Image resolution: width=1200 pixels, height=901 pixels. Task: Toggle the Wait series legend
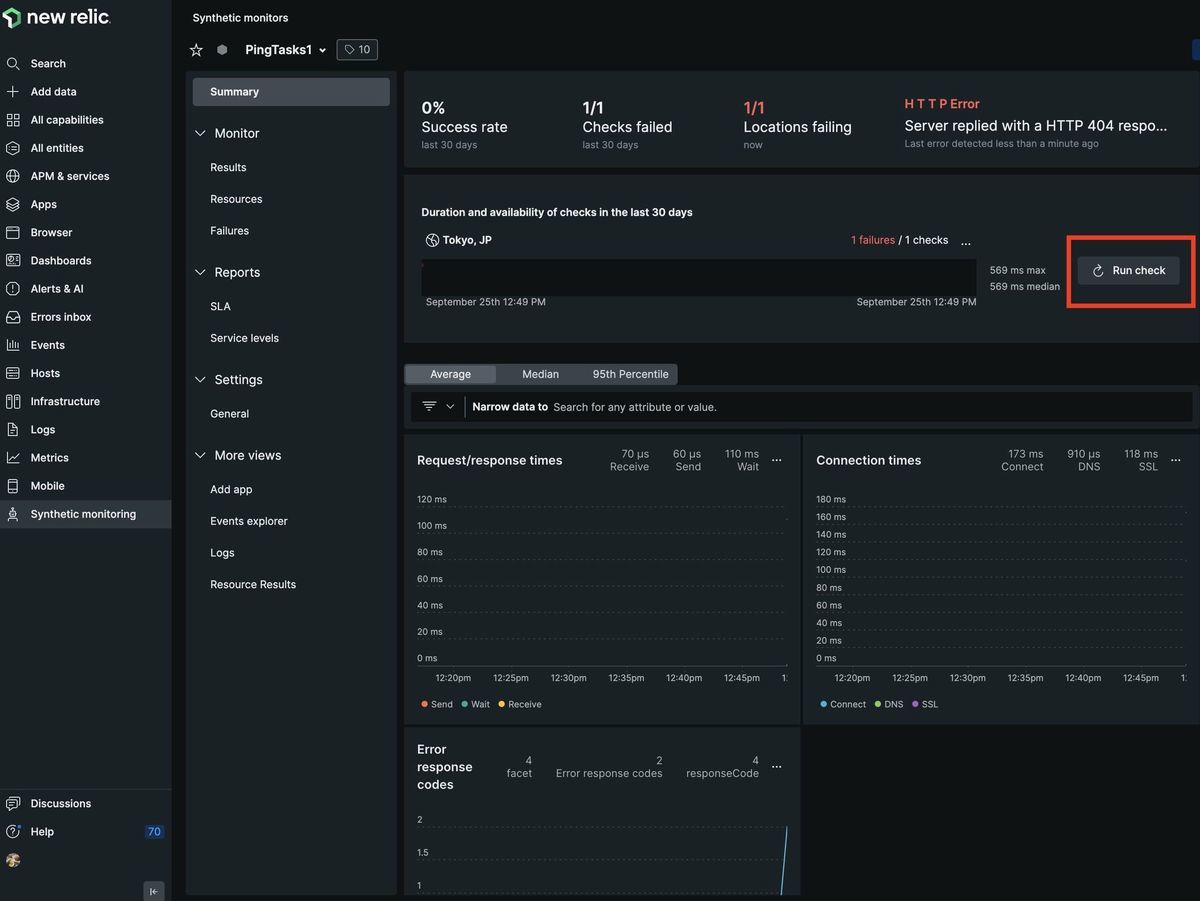[x=476, y=704]
